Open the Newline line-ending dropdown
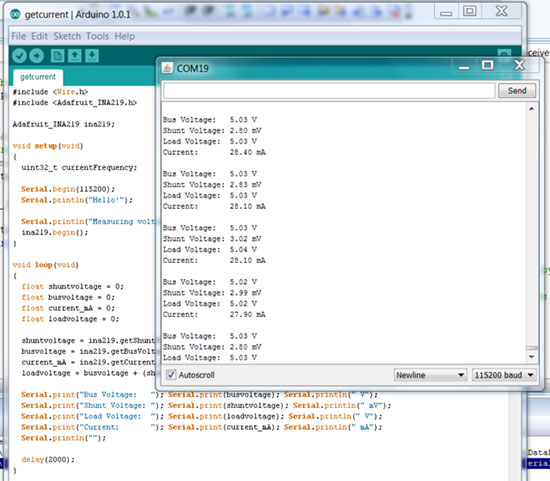This screenshot has height=481, width=550. click(x=430, y=375)
